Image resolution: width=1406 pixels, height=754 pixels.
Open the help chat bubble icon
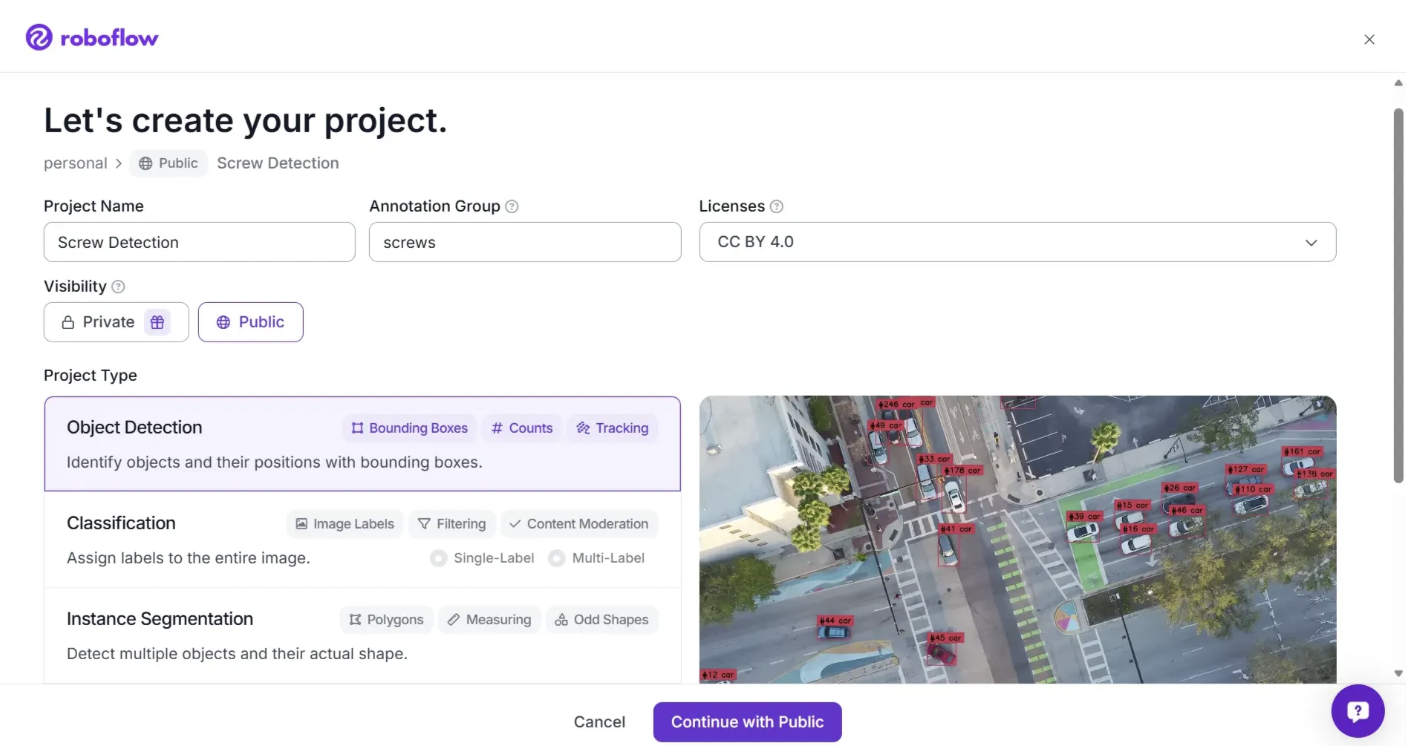point(1357,711)
